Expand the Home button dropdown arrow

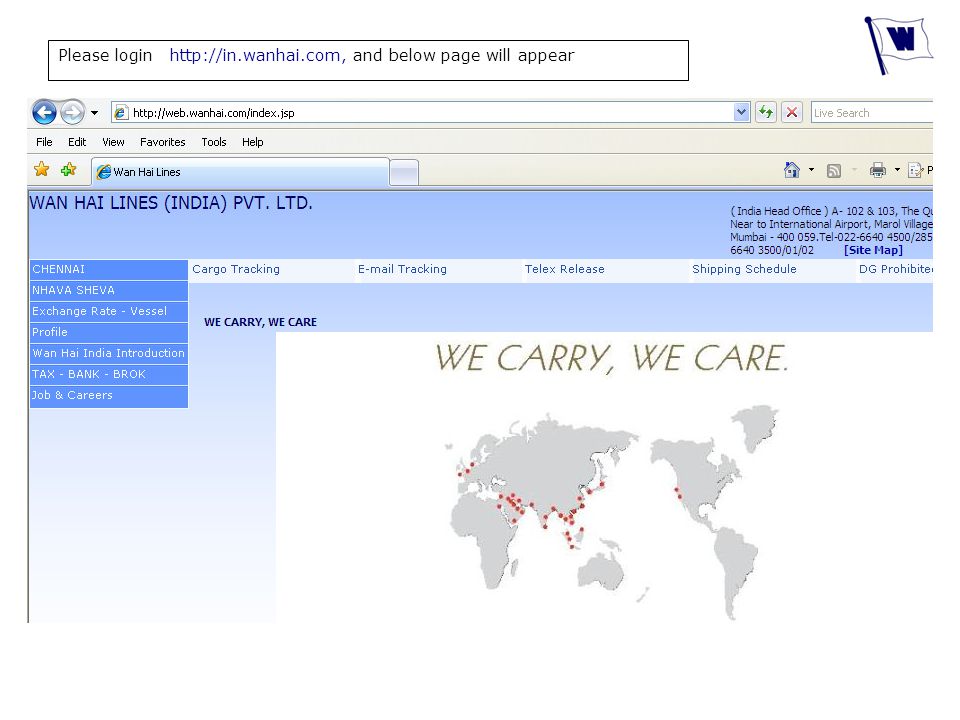[811, 170]
